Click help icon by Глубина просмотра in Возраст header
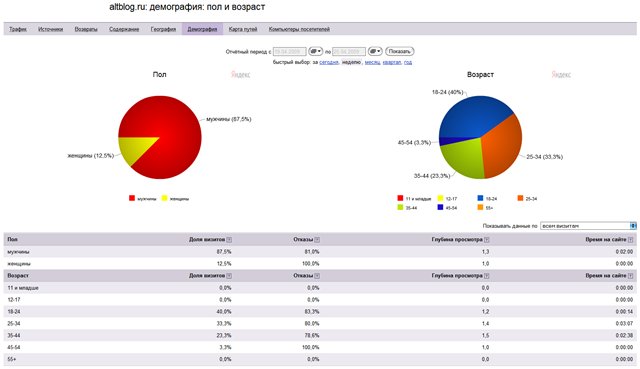This screenshot has width=640, height=369. pos(487,276)
